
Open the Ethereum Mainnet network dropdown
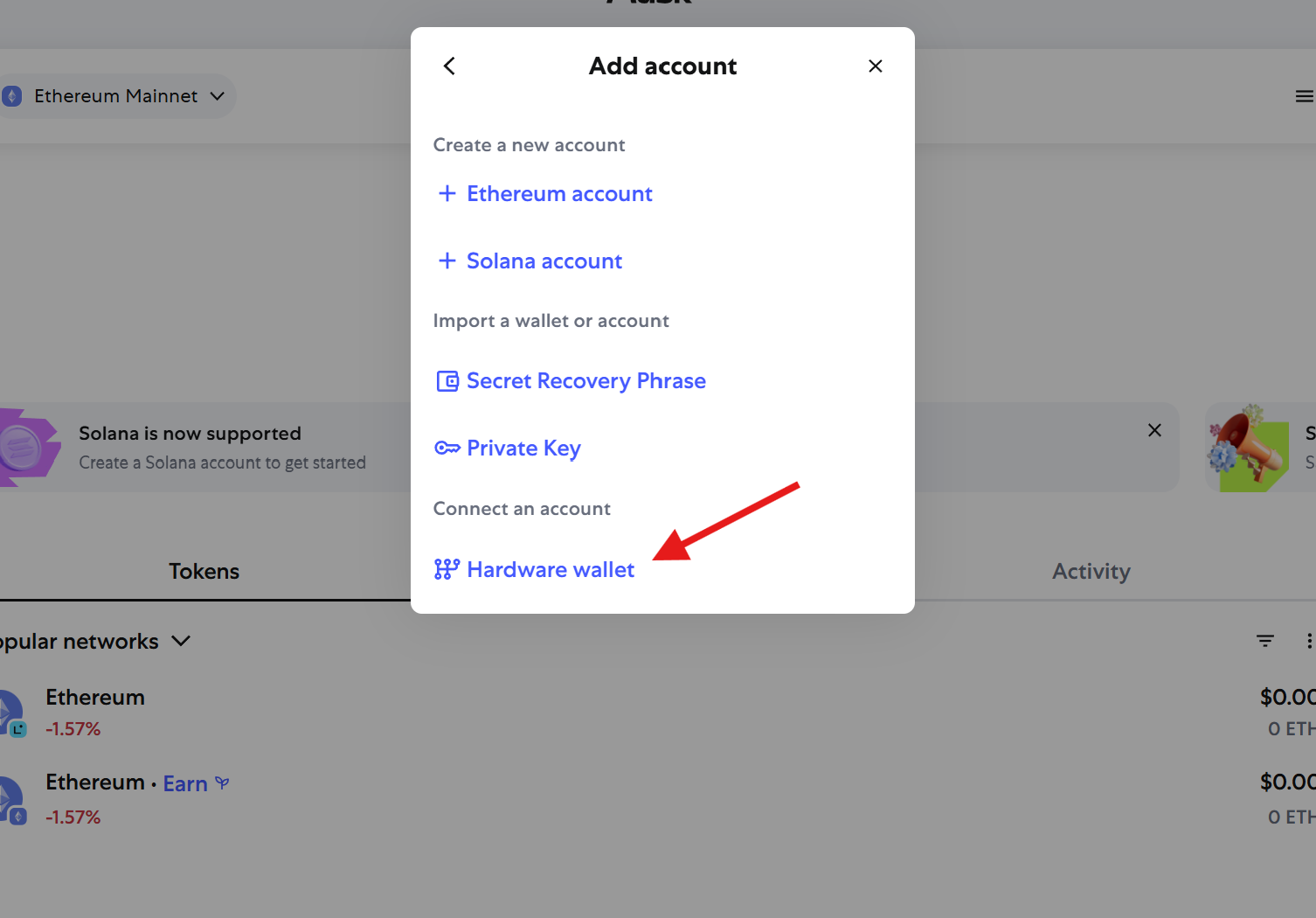pyautogui.click(x=117, y=96)
